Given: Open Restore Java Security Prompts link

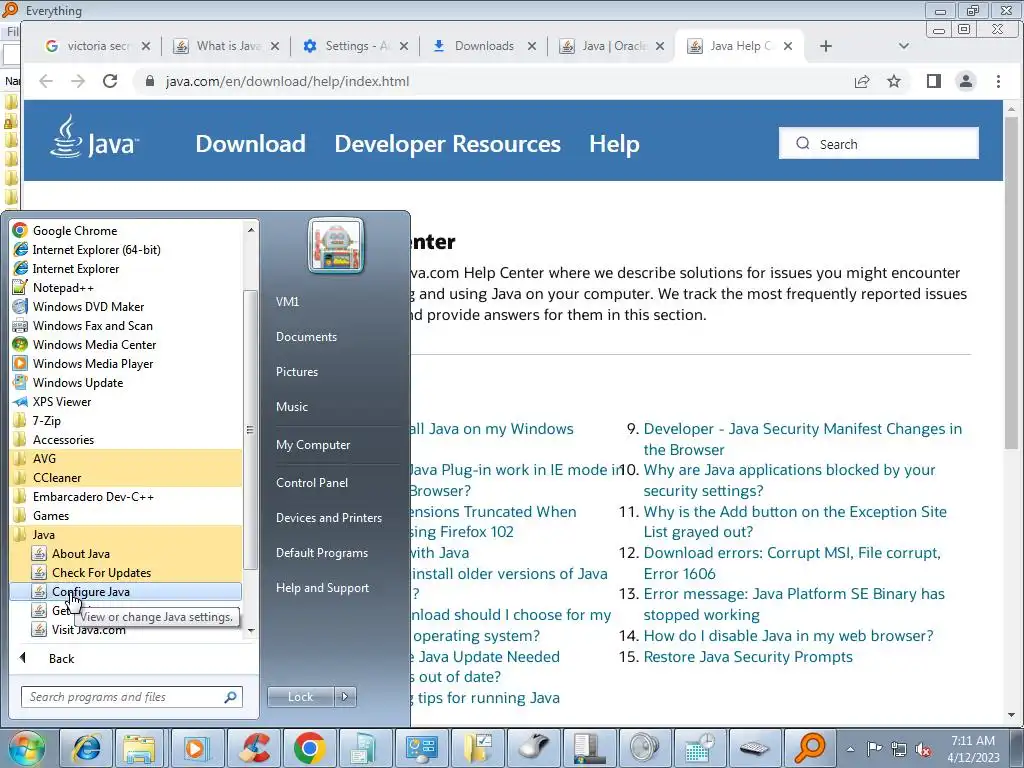Looking at the screenshot, I should 748,657.
